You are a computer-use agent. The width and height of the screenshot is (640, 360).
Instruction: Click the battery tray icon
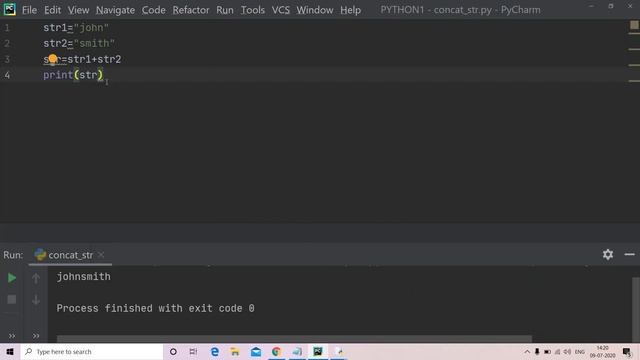pyautogui.click(x=547, y=351)
